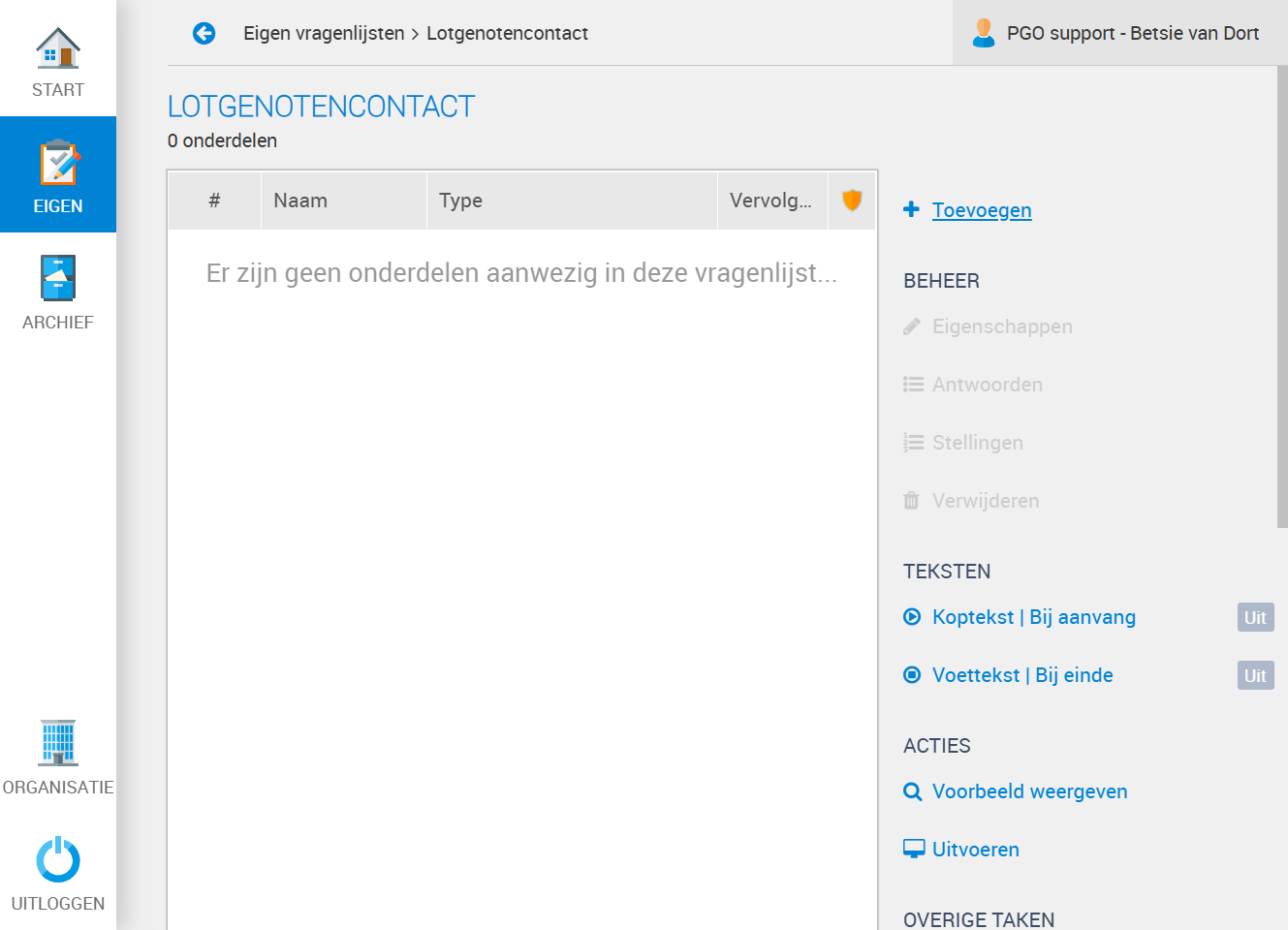The width and height of the screenshot is (1288, 930).
Task: Click the numbered list icon for Stellingen
Action: (913, 443)
